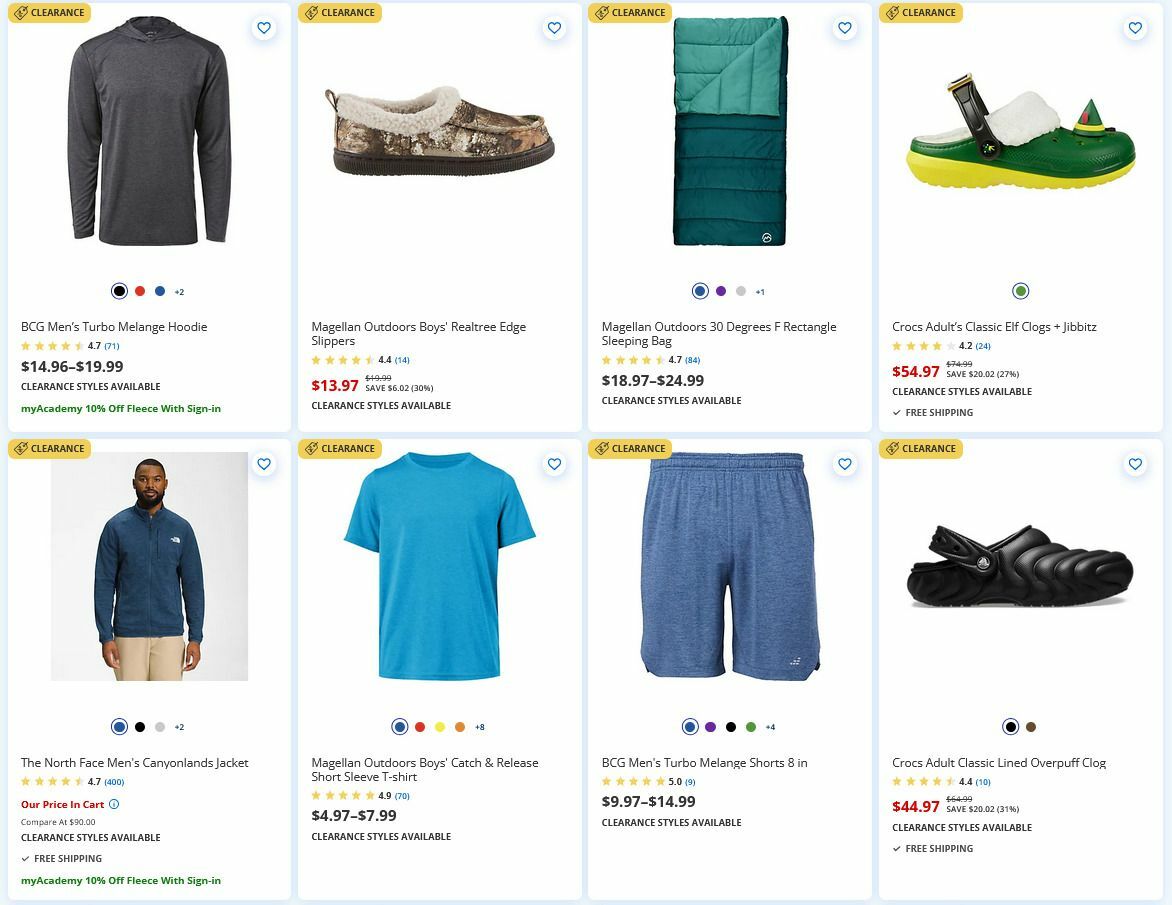Click the heart icon on Magellan slippers
Viewport: 1172px width, 905px height.
[x=554, y=29]
